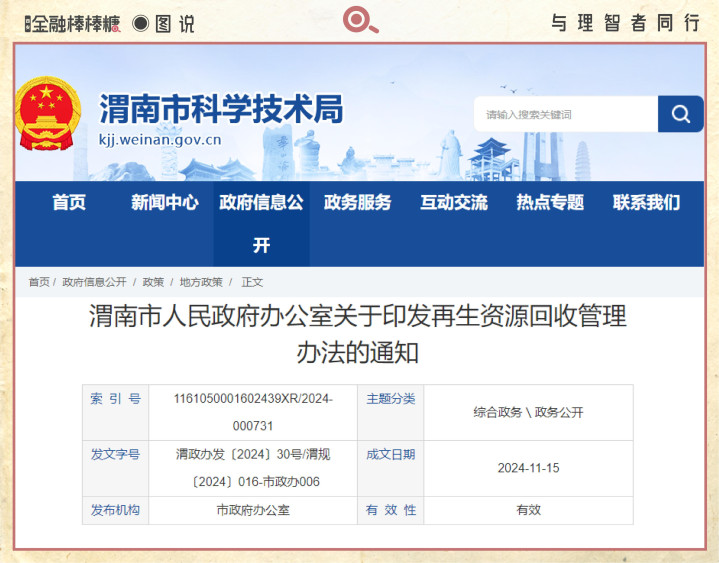
Task: Open the 首页 navigation menu item
Action: 69,202
